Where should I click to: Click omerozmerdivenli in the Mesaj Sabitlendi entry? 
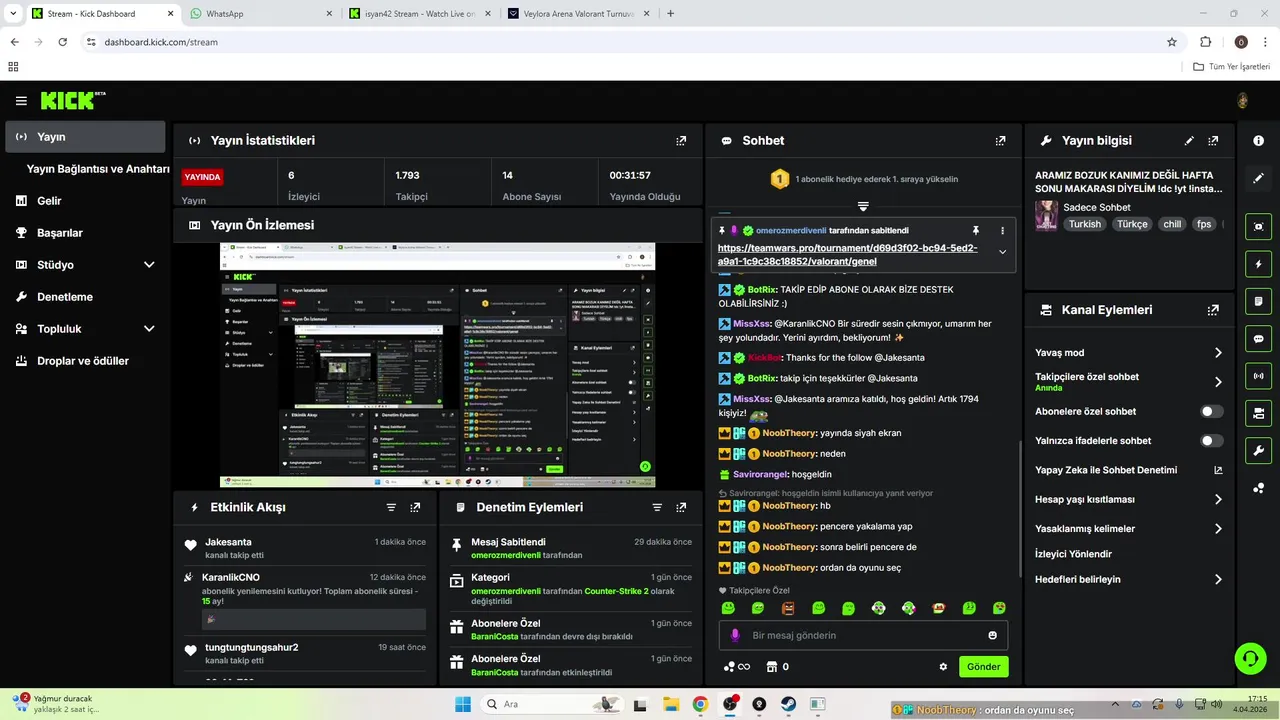pyautogui.click(x=505, y=555)
